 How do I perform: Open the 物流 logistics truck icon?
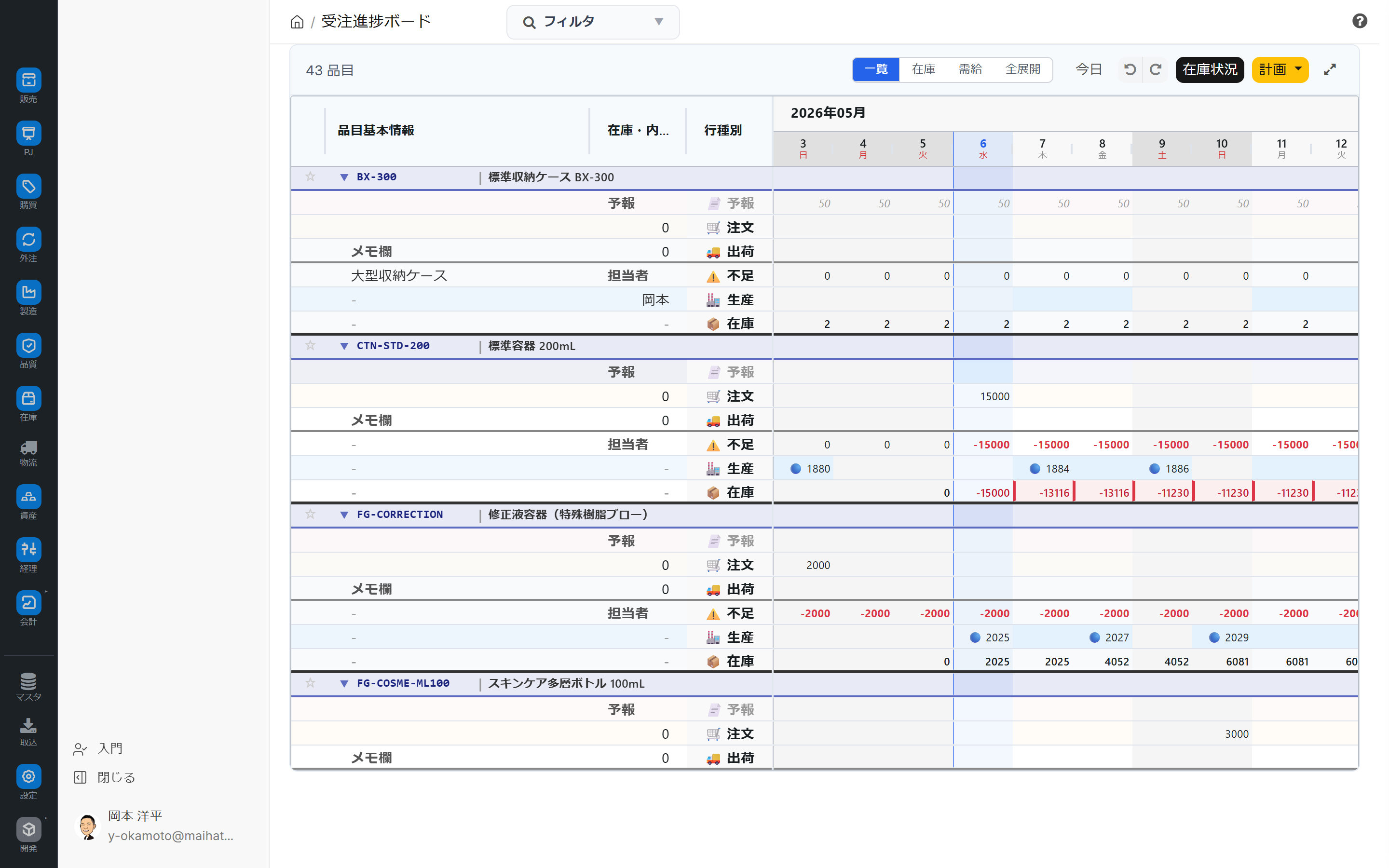(29, 448)
